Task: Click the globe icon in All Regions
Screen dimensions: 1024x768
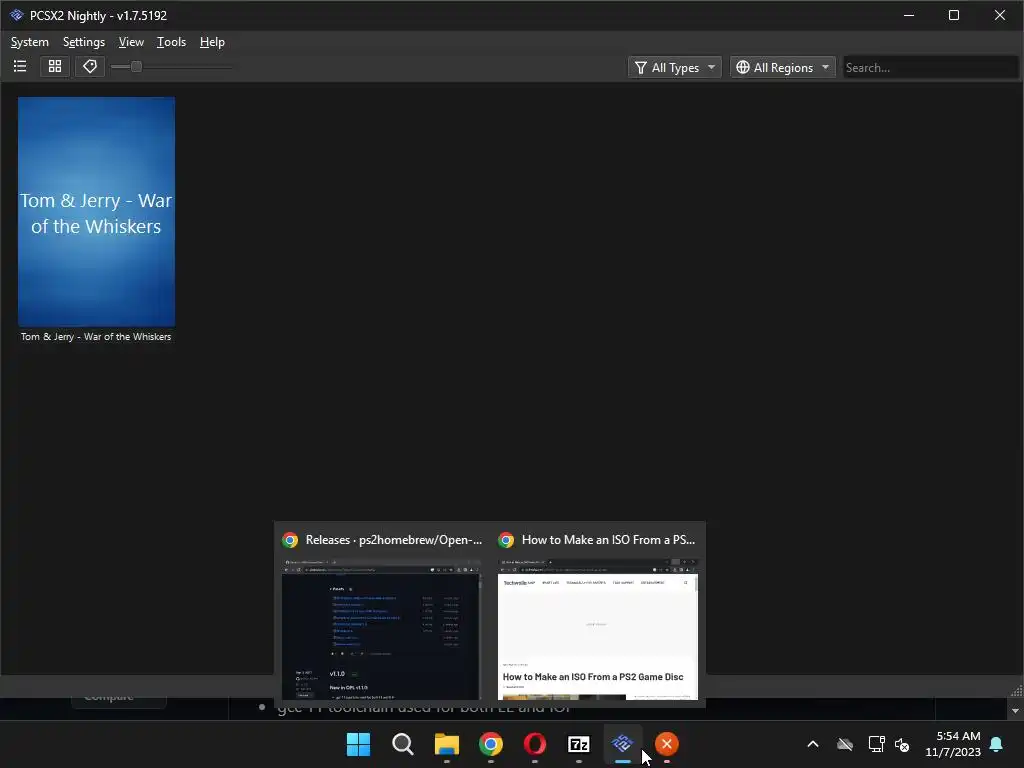Action: pos(743,67)
